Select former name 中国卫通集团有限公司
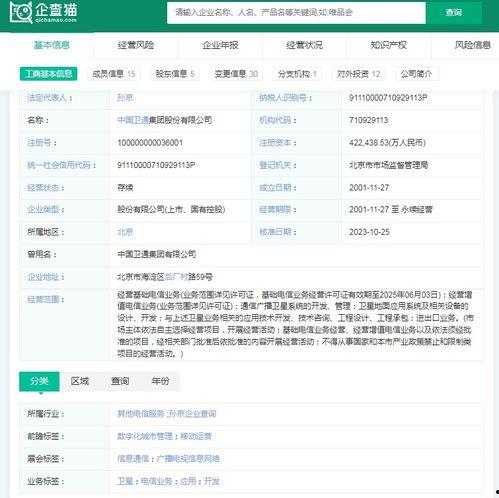 tap(157, 254)
